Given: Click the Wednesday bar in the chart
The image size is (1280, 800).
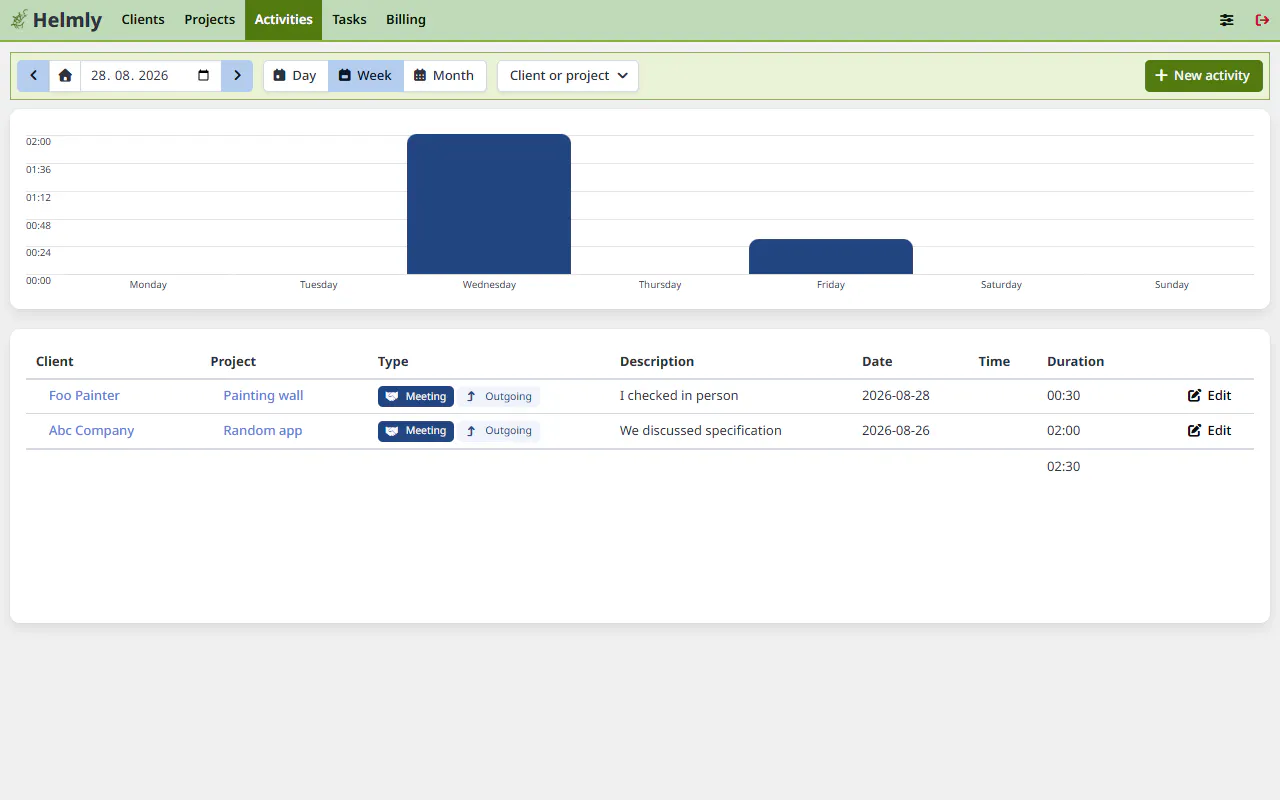Looking at the screenshot, I should coord(489,204).
